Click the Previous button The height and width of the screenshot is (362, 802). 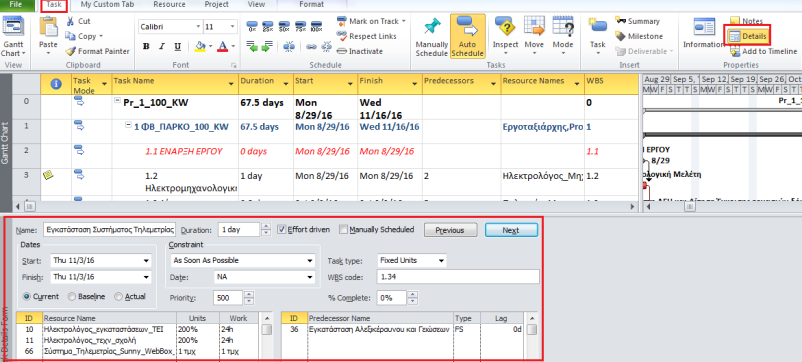point(450,230)
